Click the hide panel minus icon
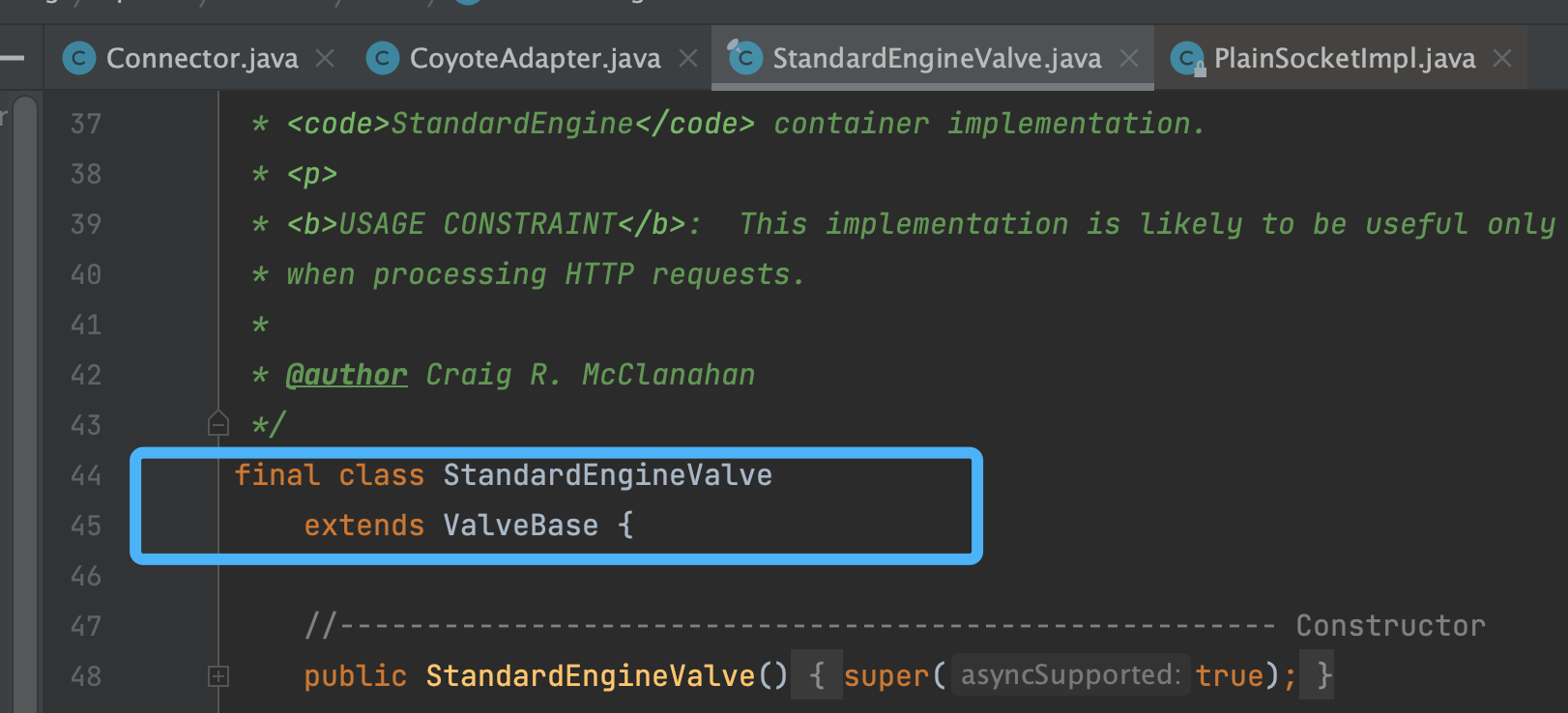The image size is (1568, 713). [13, 59]
